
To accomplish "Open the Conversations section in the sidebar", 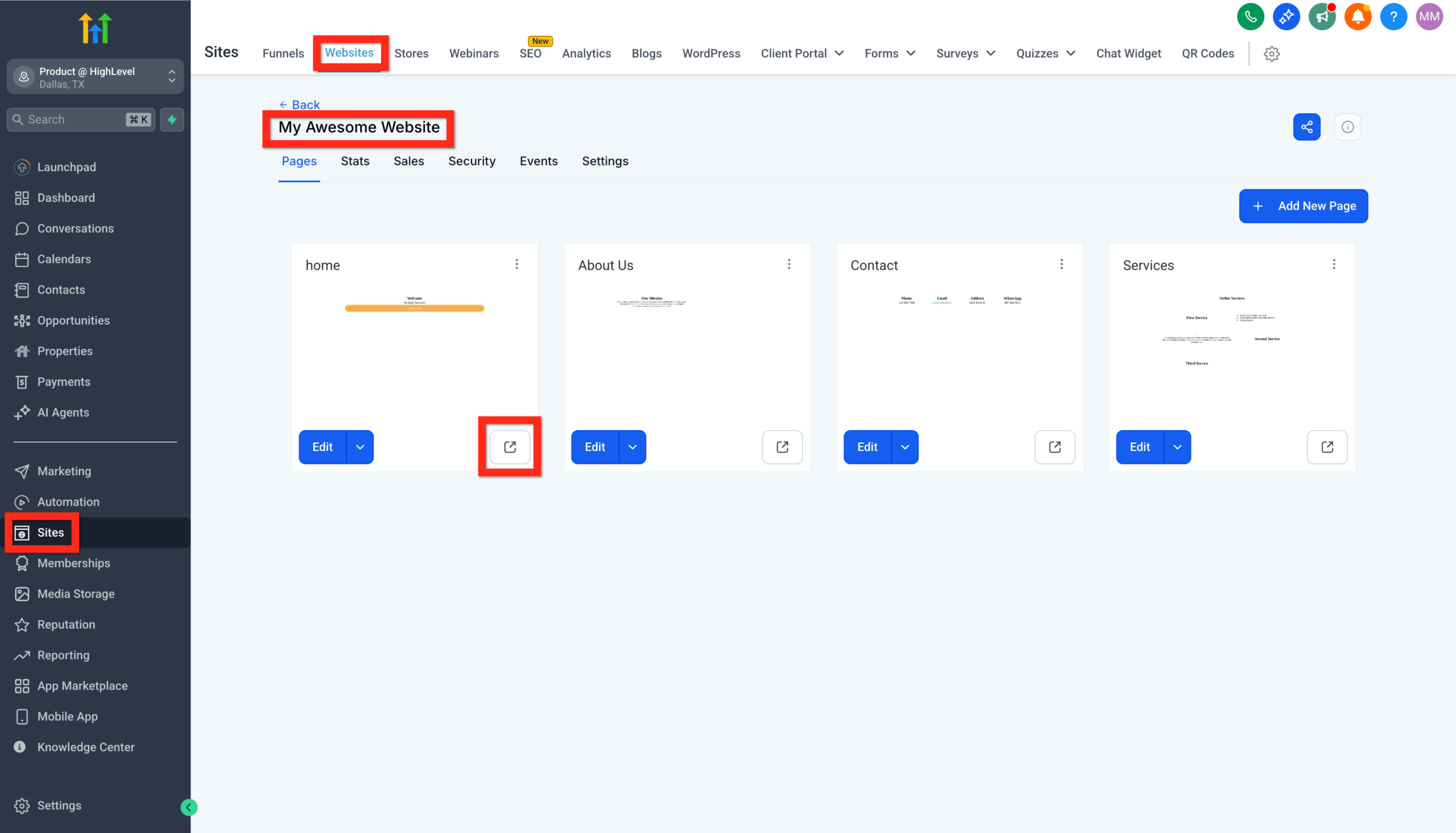I will 76,228.
